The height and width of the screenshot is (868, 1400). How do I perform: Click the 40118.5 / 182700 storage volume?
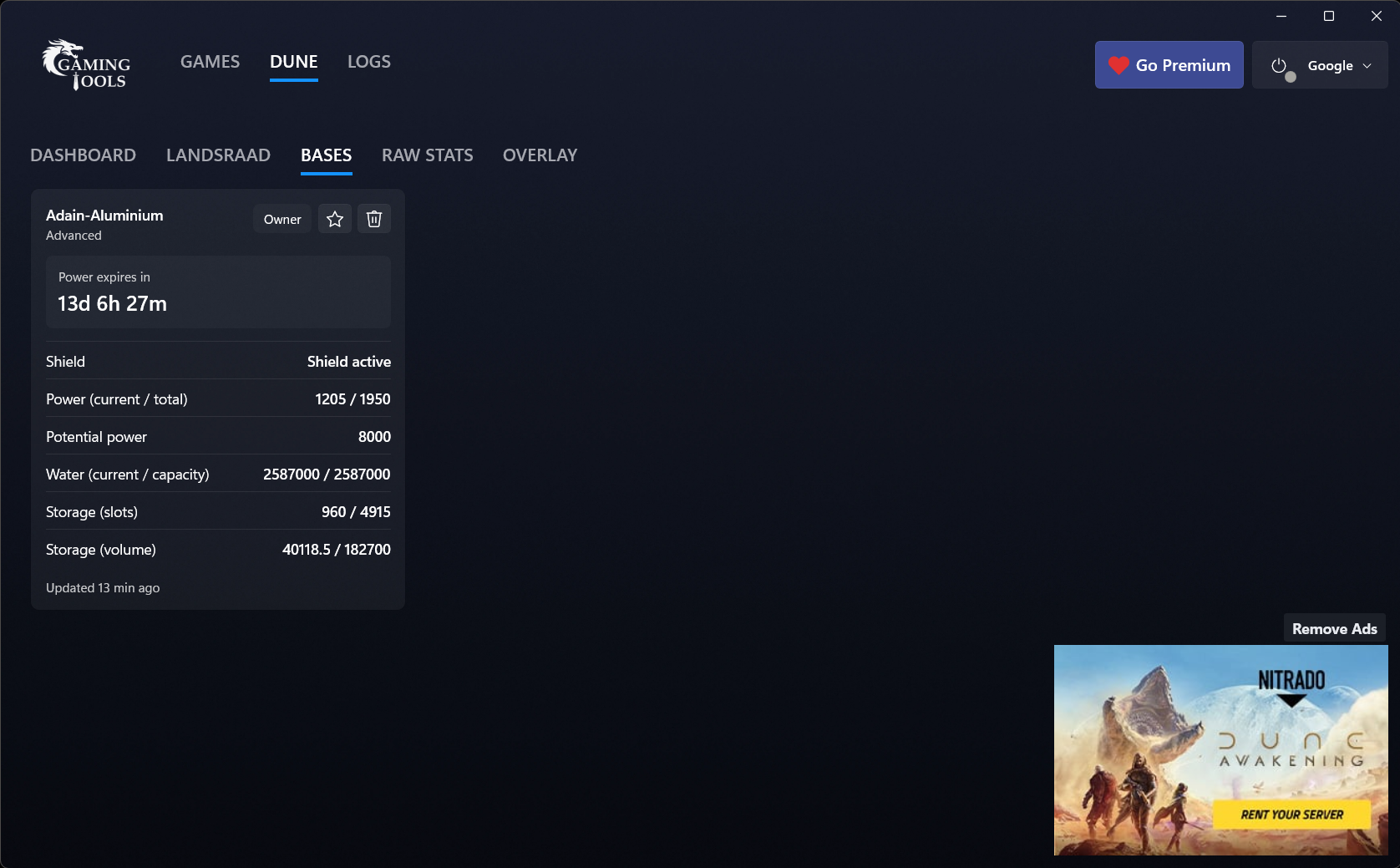pyautogui.click(x=337, y=550)
